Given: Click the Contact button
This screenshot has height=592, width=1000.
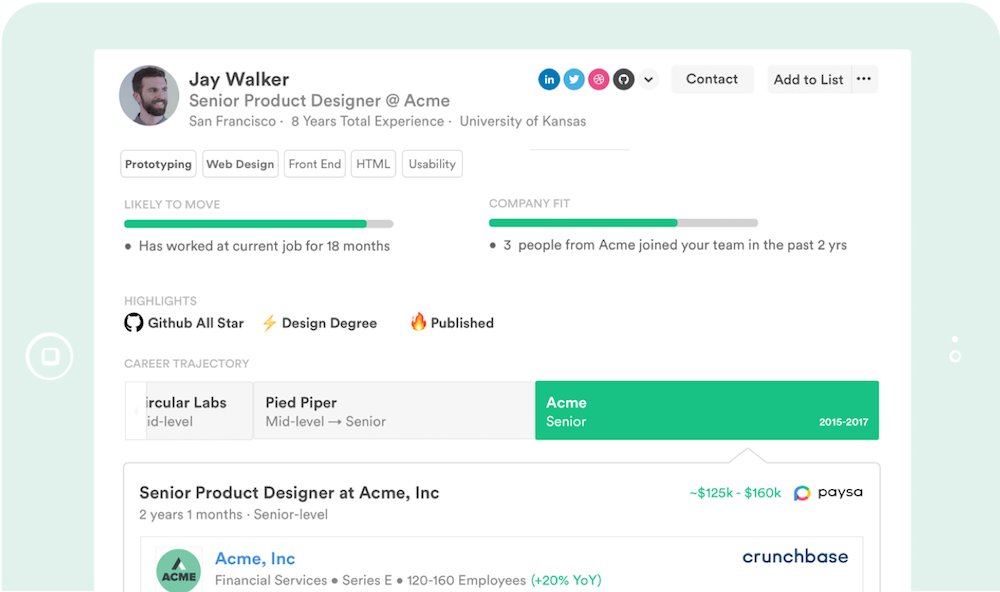Looking at the screenshot, I should (712, 79).
